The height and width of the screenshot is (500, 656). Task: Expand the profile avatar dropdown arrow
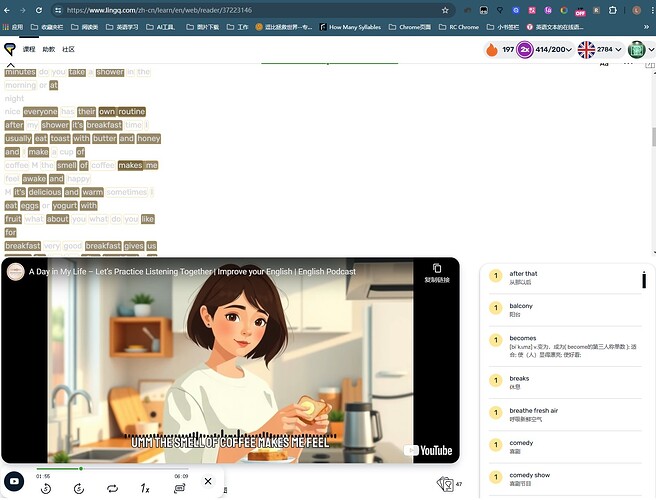coord(651,50)
